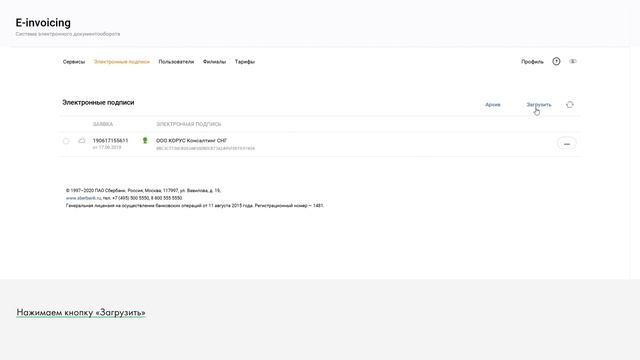Click request number 190617155611

pyautogui.click(x=110, y=140)
